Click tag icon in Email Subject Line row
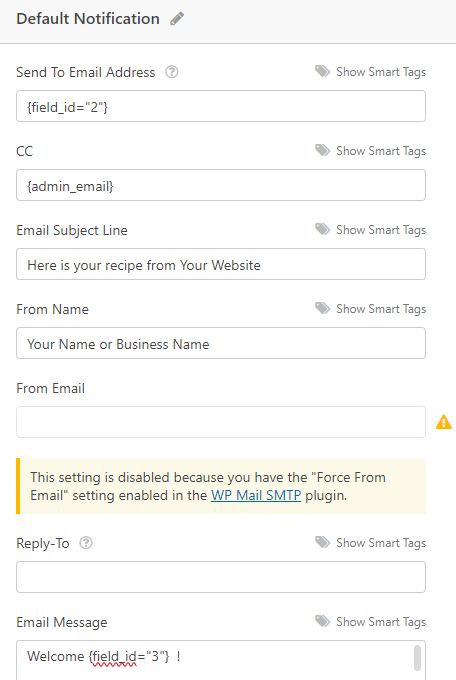456x680 pixels. coord(322,229)
